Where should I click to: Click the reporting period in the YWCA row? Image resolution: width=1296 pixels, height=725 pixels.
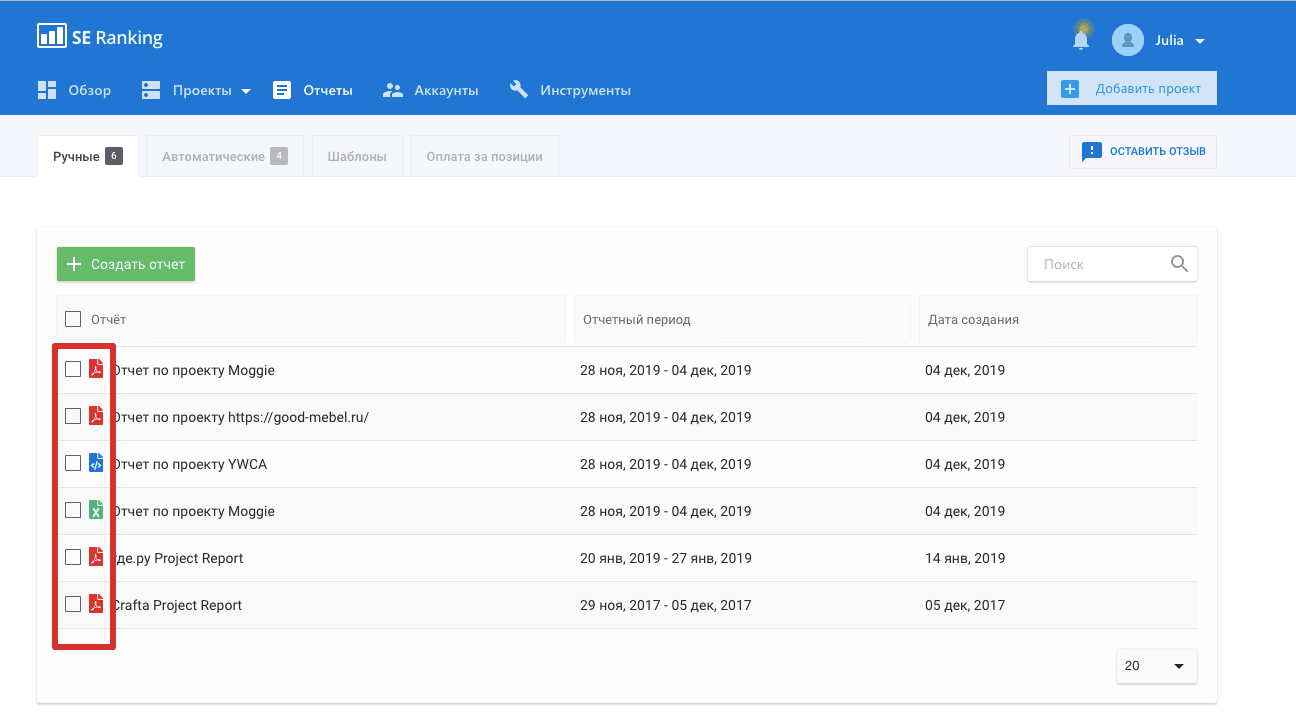tap(666, 464)
